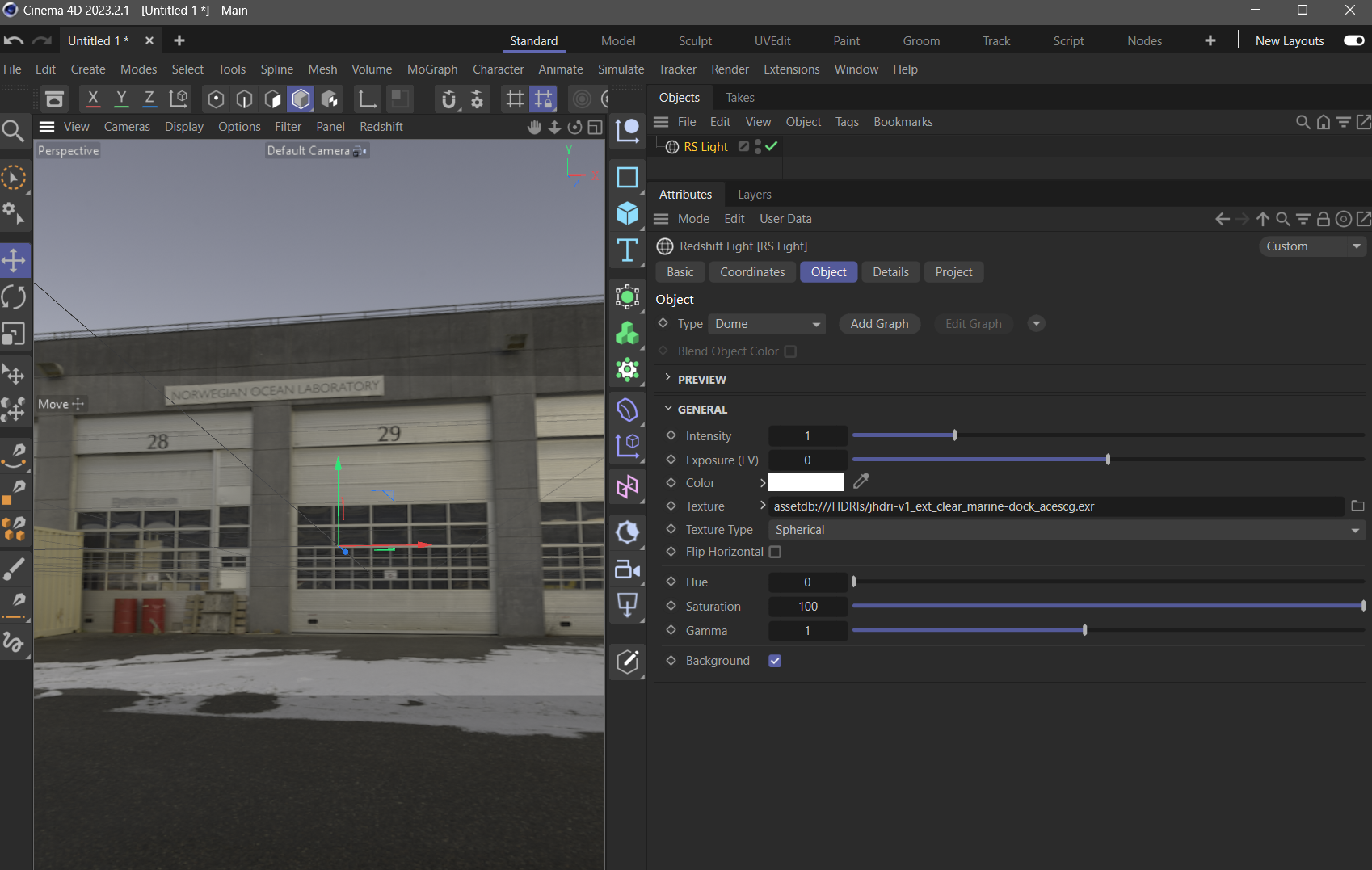Open the Layers tab
This screenshot has width=1372, height=870.
(754, 195)
